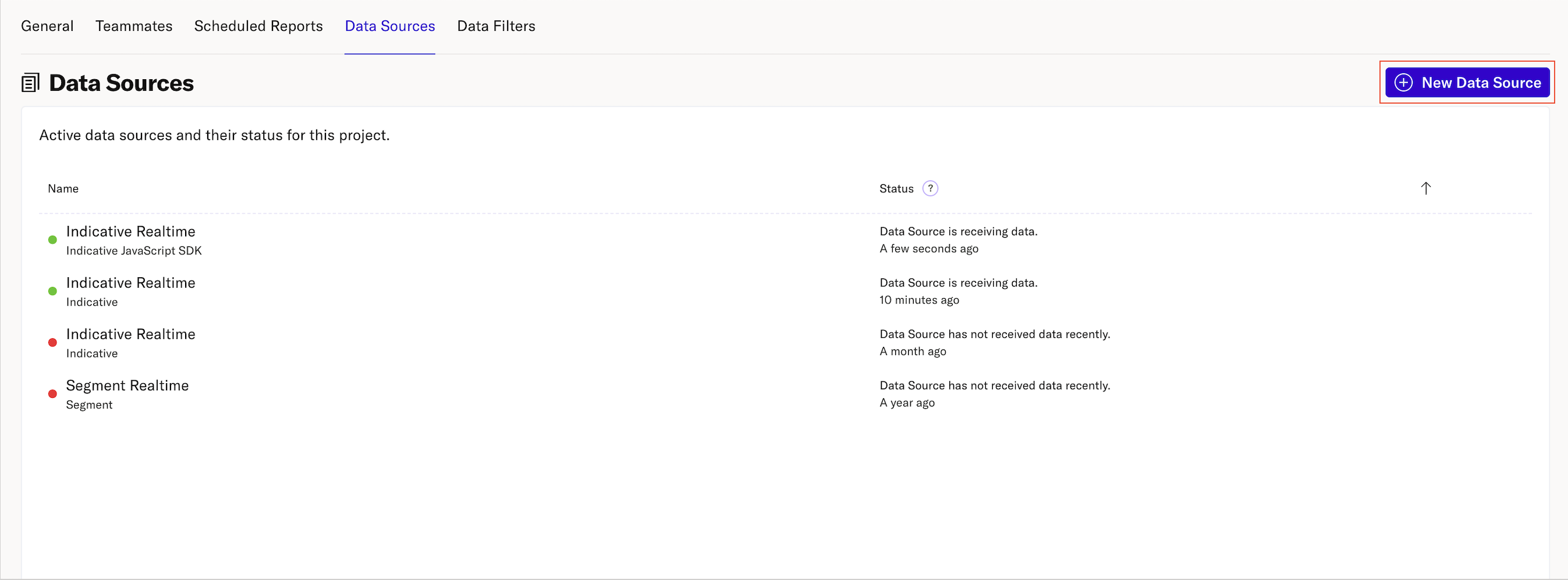Go to the Data Filters tab
Viewport: 1568px width, 580px height.
[496, 26]
